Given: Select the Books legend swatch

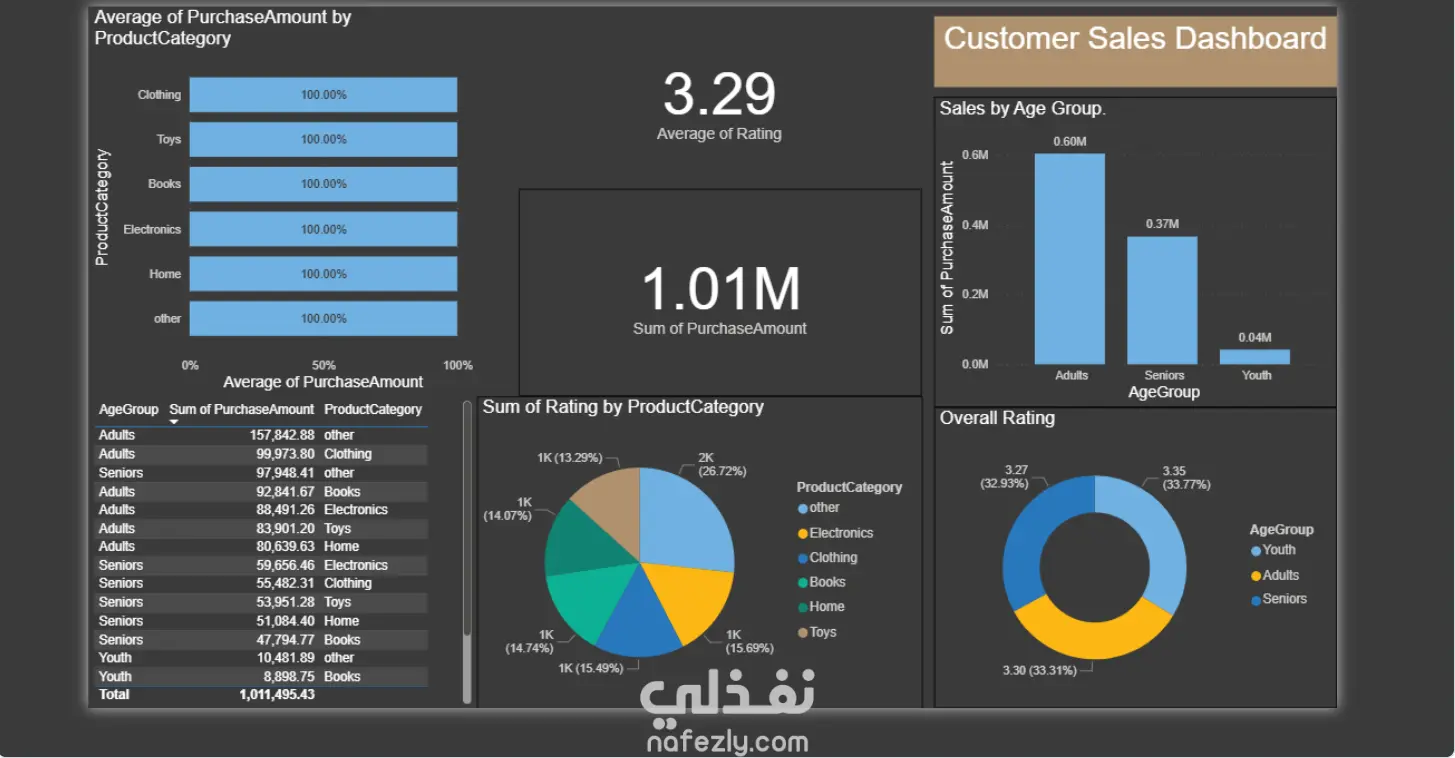Looking at the screenshot, I should [803, 583].
